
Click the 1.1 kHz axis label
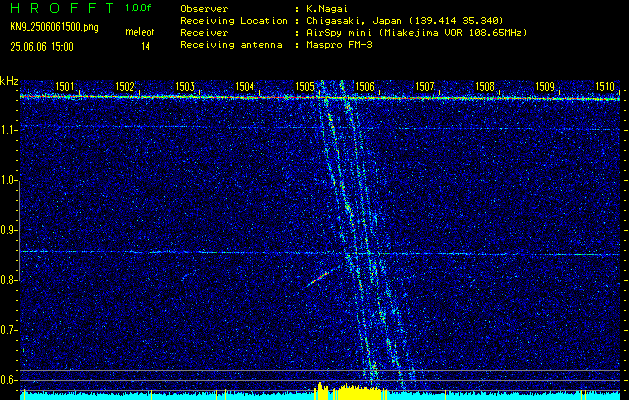(x=9, y=130)
